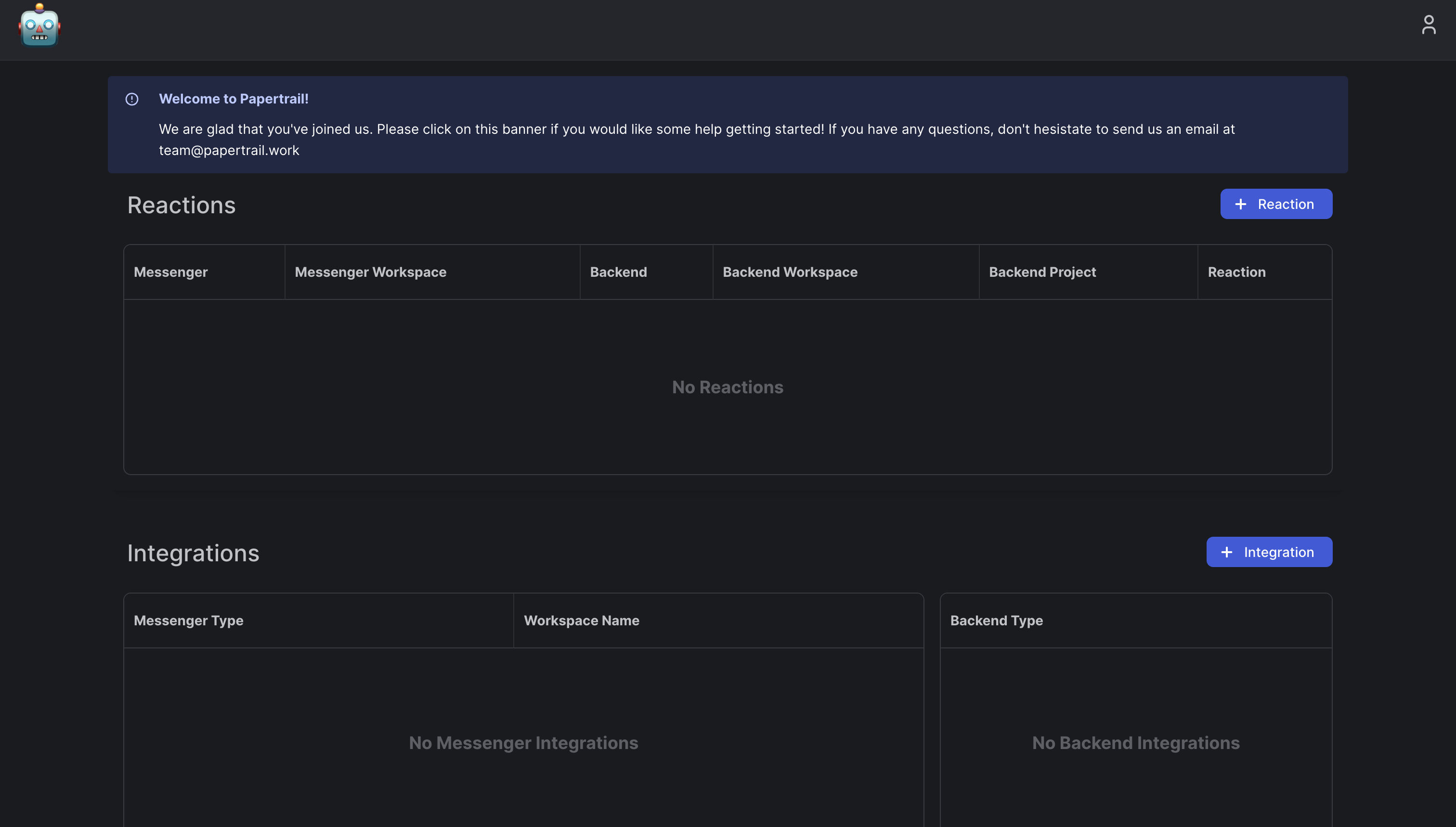
Task: Click the Welcome to Papertrail banner title
Action: point(234,99)
